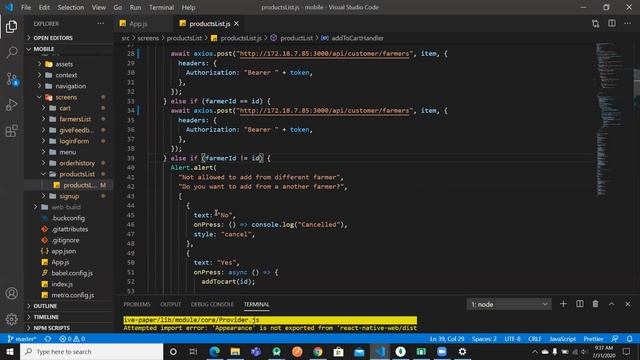Open File Explorer from the taskbar

coord(235,351)
